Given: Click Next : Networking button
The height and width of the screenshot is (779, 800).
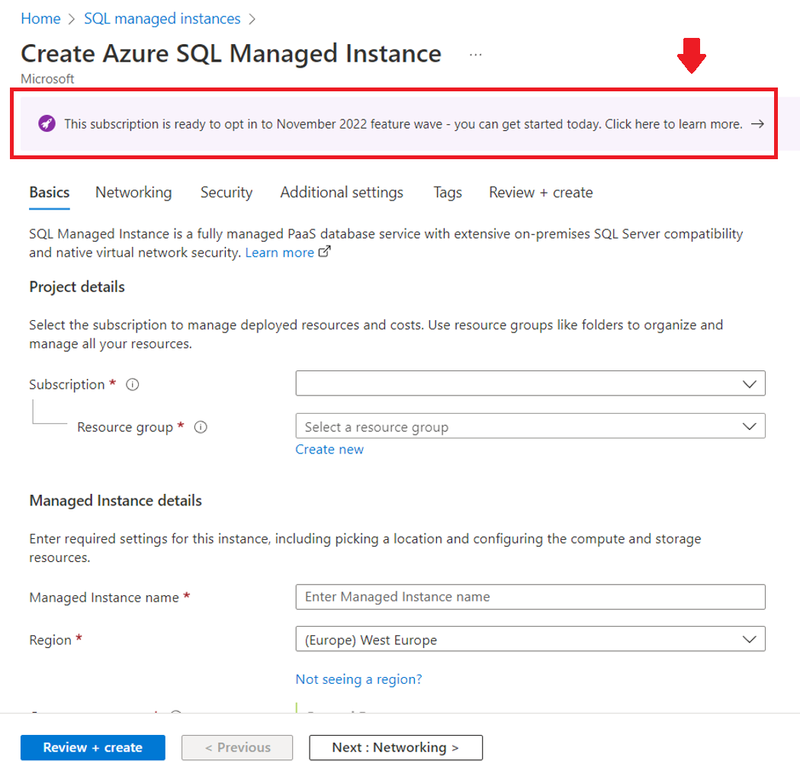Looking at the screenshot, I should click(395, 747).
